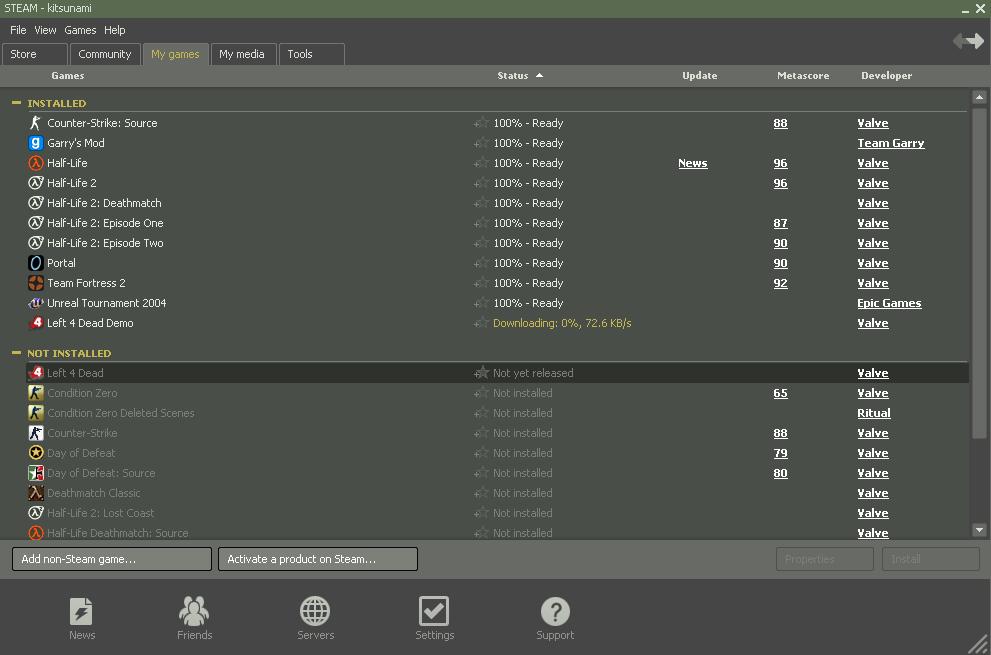991x655 pixels.
Task: Open the News link for Half-Life
Action: pyautogui.click(x=693, y=163)
